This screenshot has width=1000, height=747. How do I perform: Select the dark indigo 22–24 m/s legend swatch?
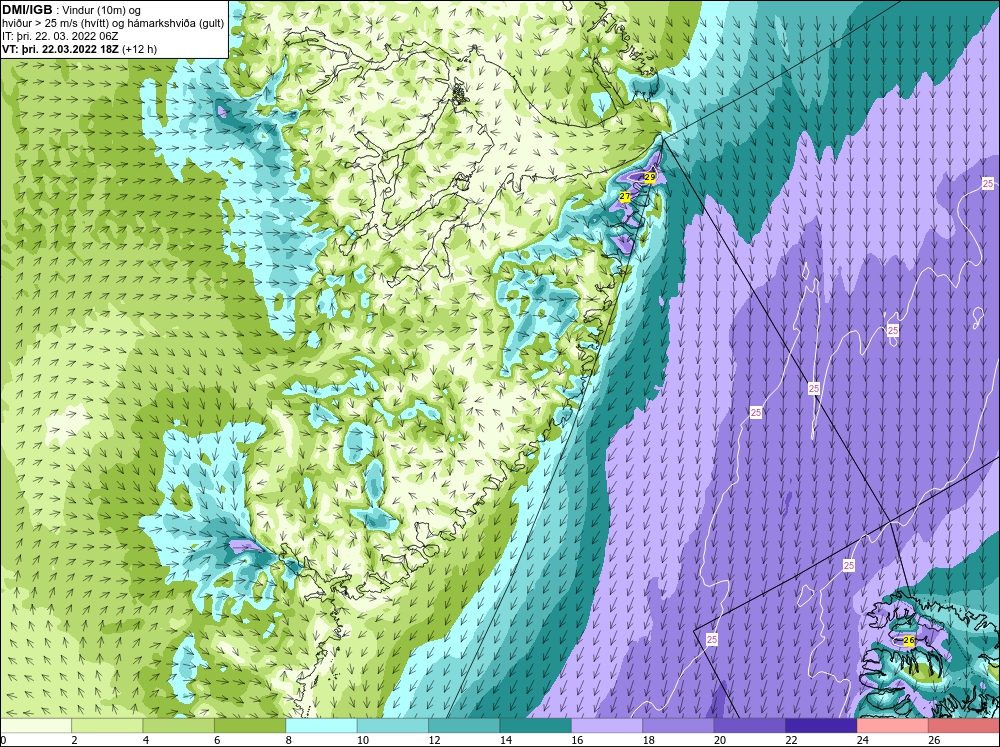(821, 725)
